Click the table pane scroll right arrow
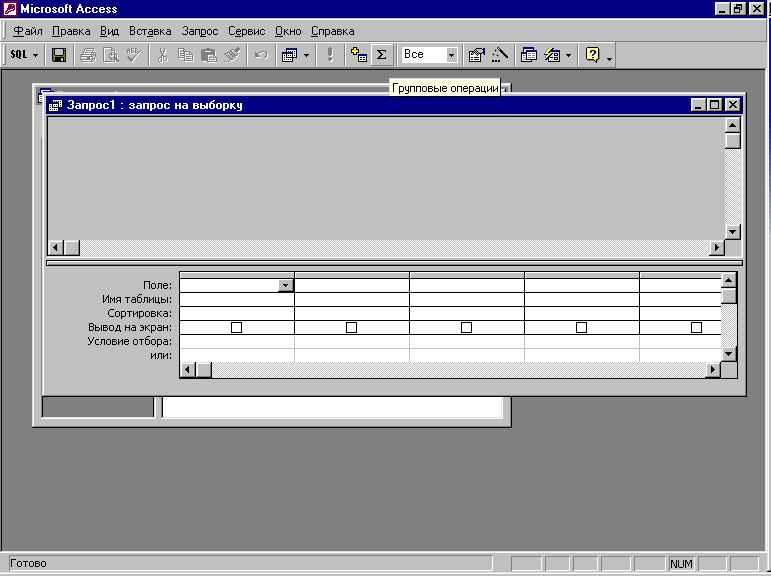771x576 pixels. point(717,247)
